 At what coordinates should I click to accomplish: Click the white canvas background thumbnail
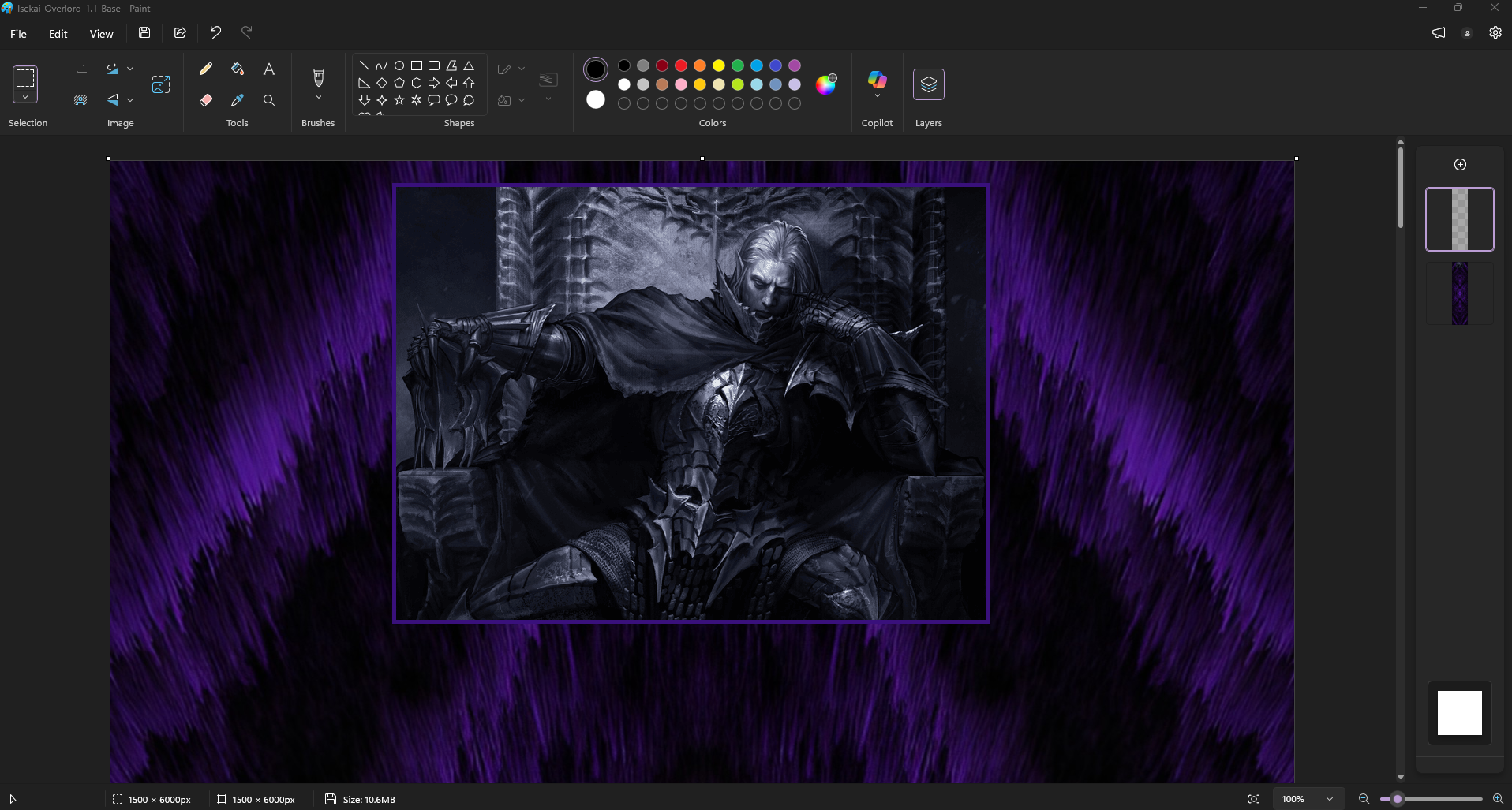coord(1460,713)
